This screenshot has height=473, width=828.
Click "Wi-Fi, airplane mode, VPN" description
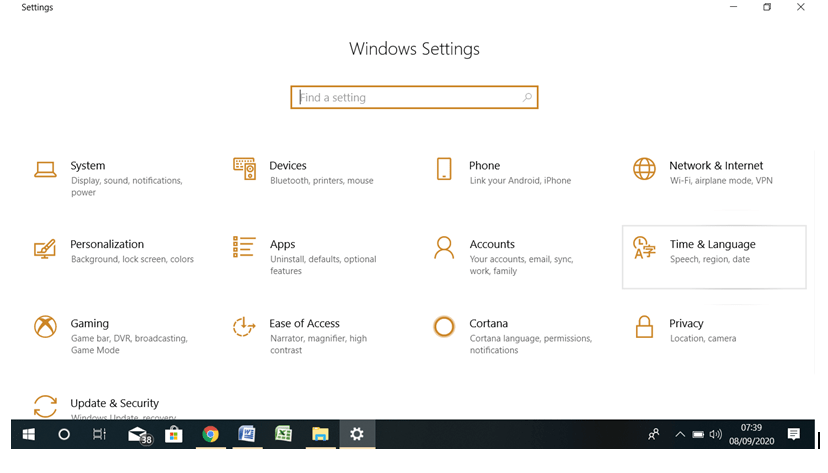721,181
